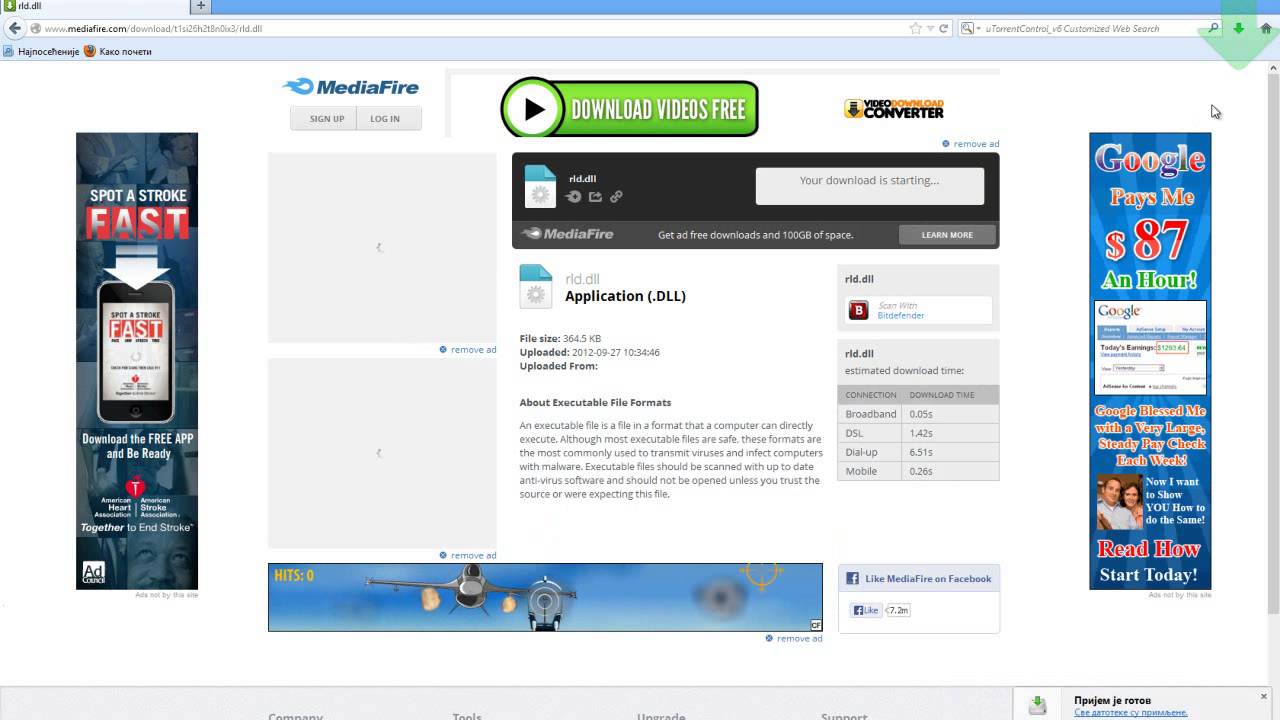Click remove ad link under the jet game banner

coord(793,638)
